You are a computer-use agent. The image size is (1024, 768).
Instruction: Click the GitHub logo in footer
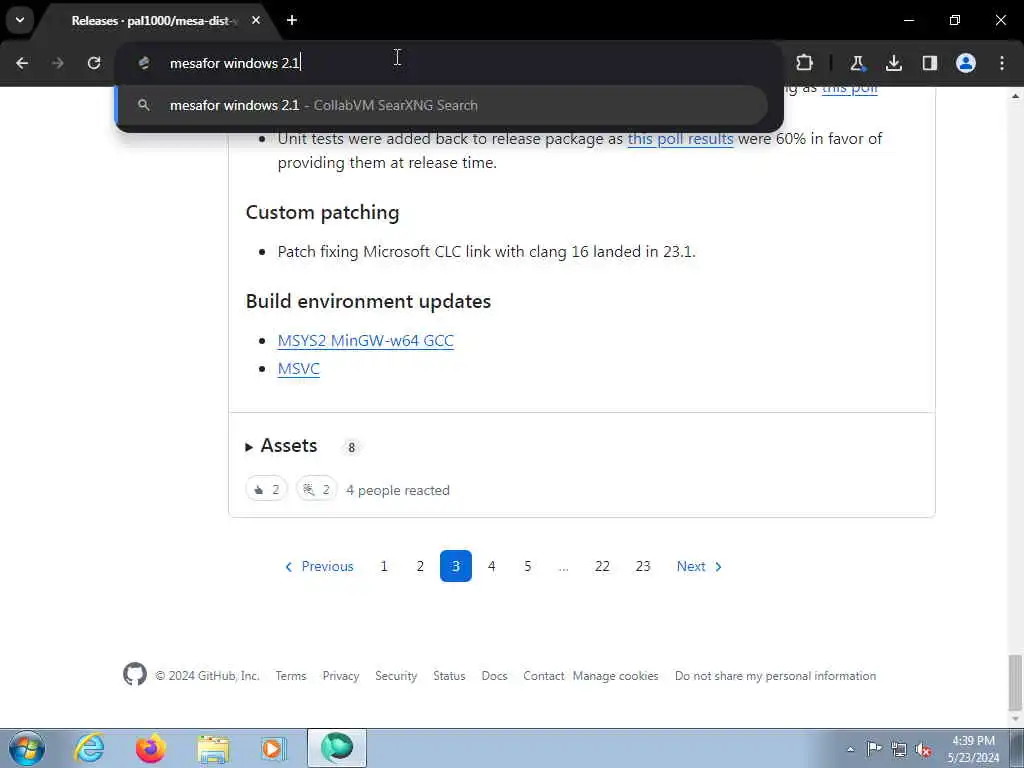(135, 674)
